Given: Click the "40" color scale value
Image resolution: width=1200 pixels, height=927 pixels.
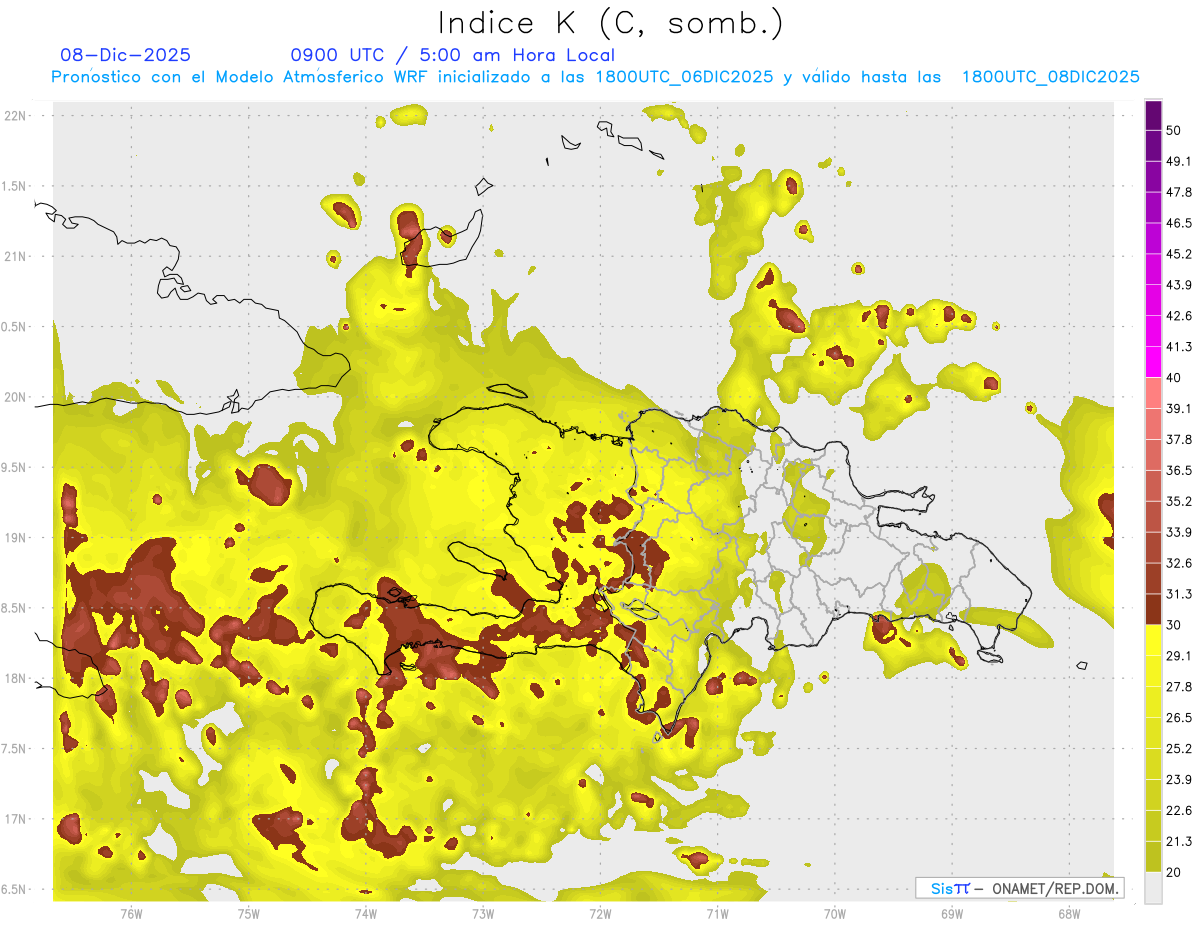Looking at the screenshot, I should [x=1173, y=378].
